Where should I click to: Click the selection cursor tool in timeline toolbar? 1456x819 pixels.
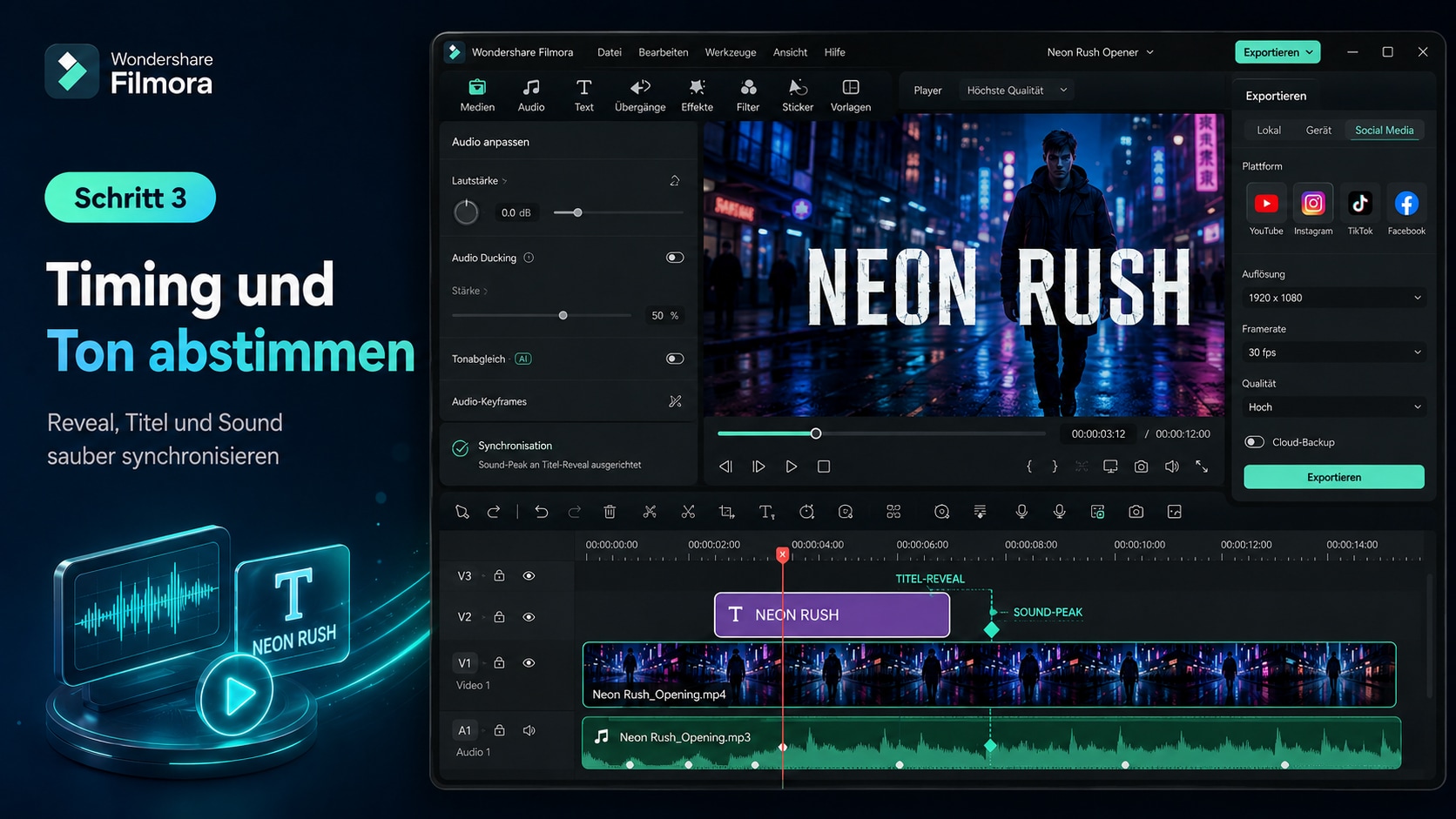pyautogui.click(x=462, y=512)
